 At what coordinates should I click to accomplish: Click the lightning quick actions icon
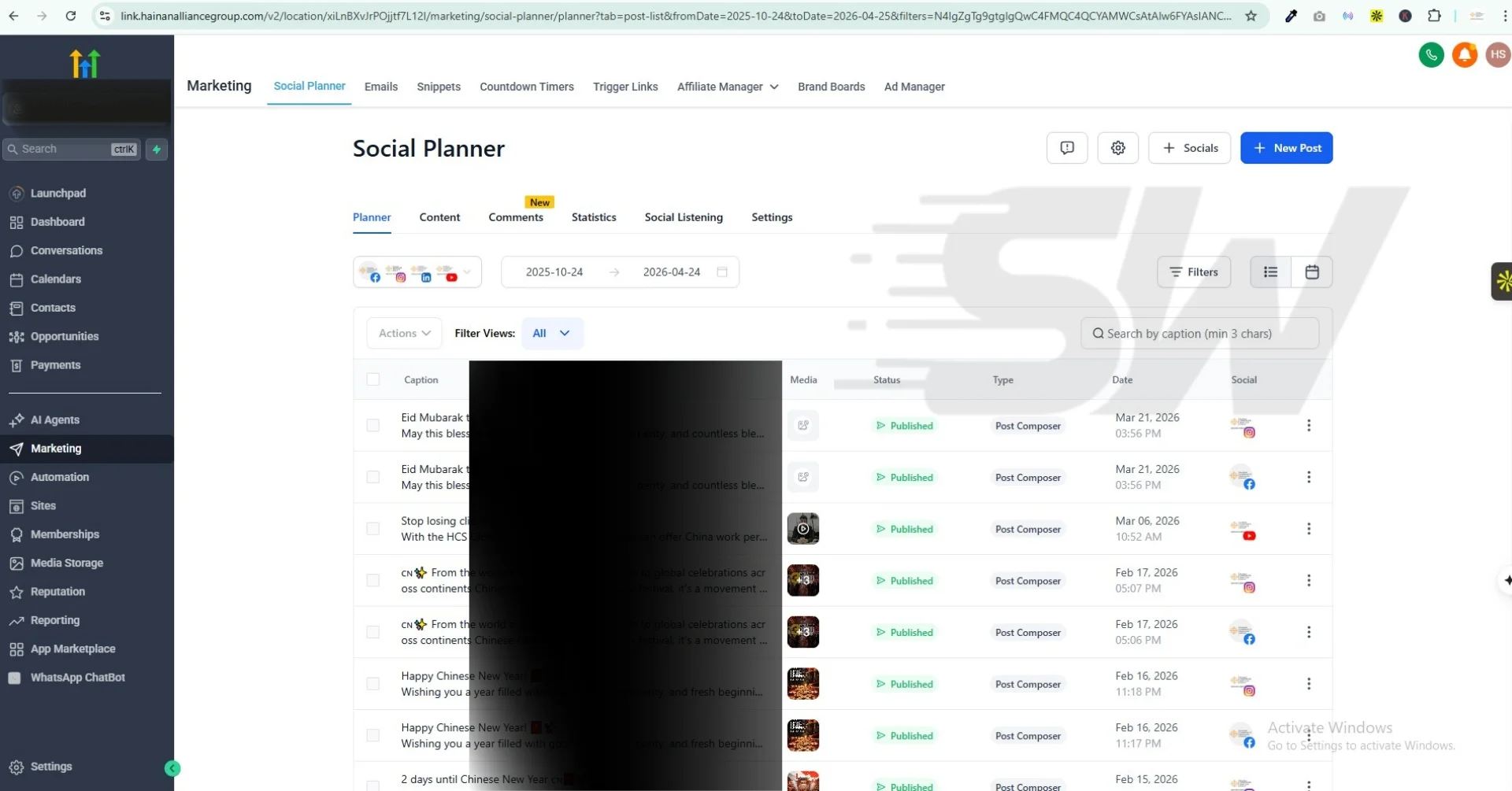157,150
